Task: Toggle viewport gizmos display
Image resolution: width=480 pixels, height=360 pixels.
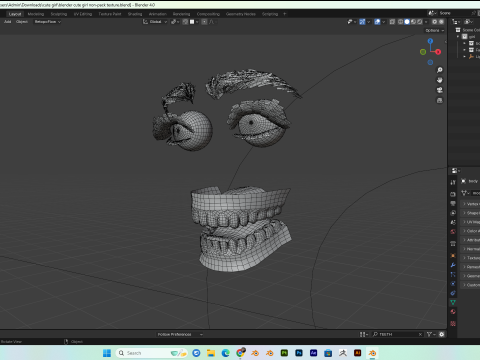Action: (x=362, y=22)
